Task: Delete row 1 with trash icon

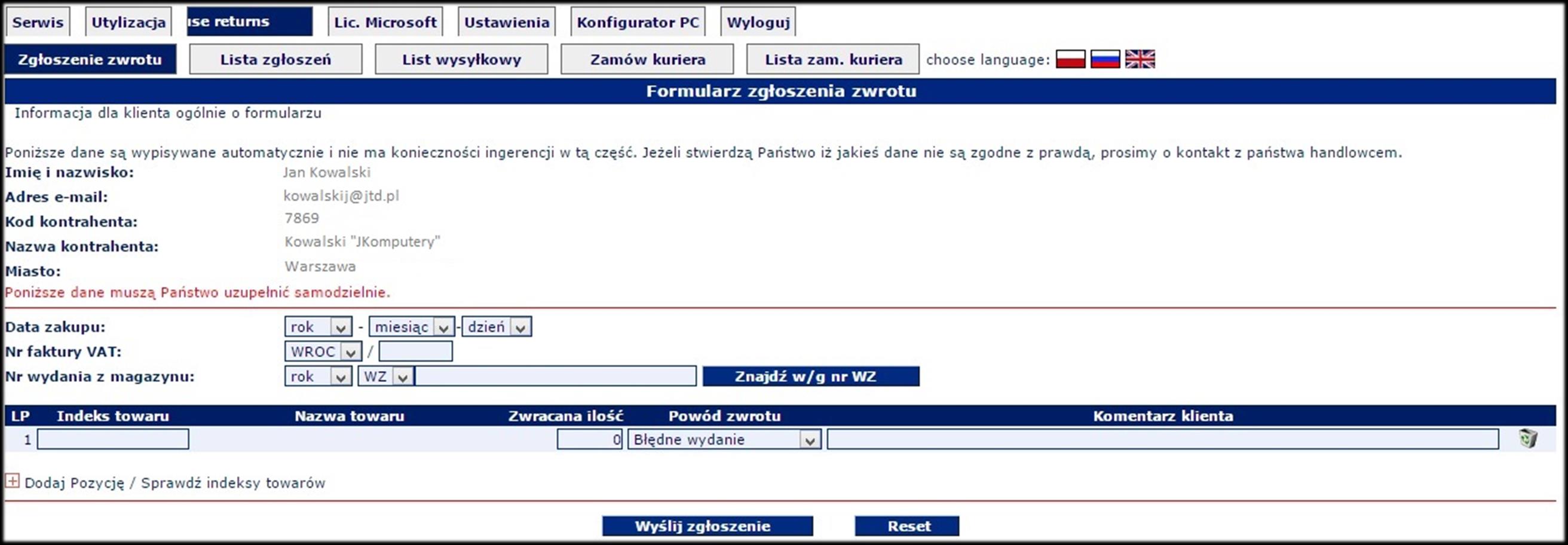Action: [x=1527, y=439]
